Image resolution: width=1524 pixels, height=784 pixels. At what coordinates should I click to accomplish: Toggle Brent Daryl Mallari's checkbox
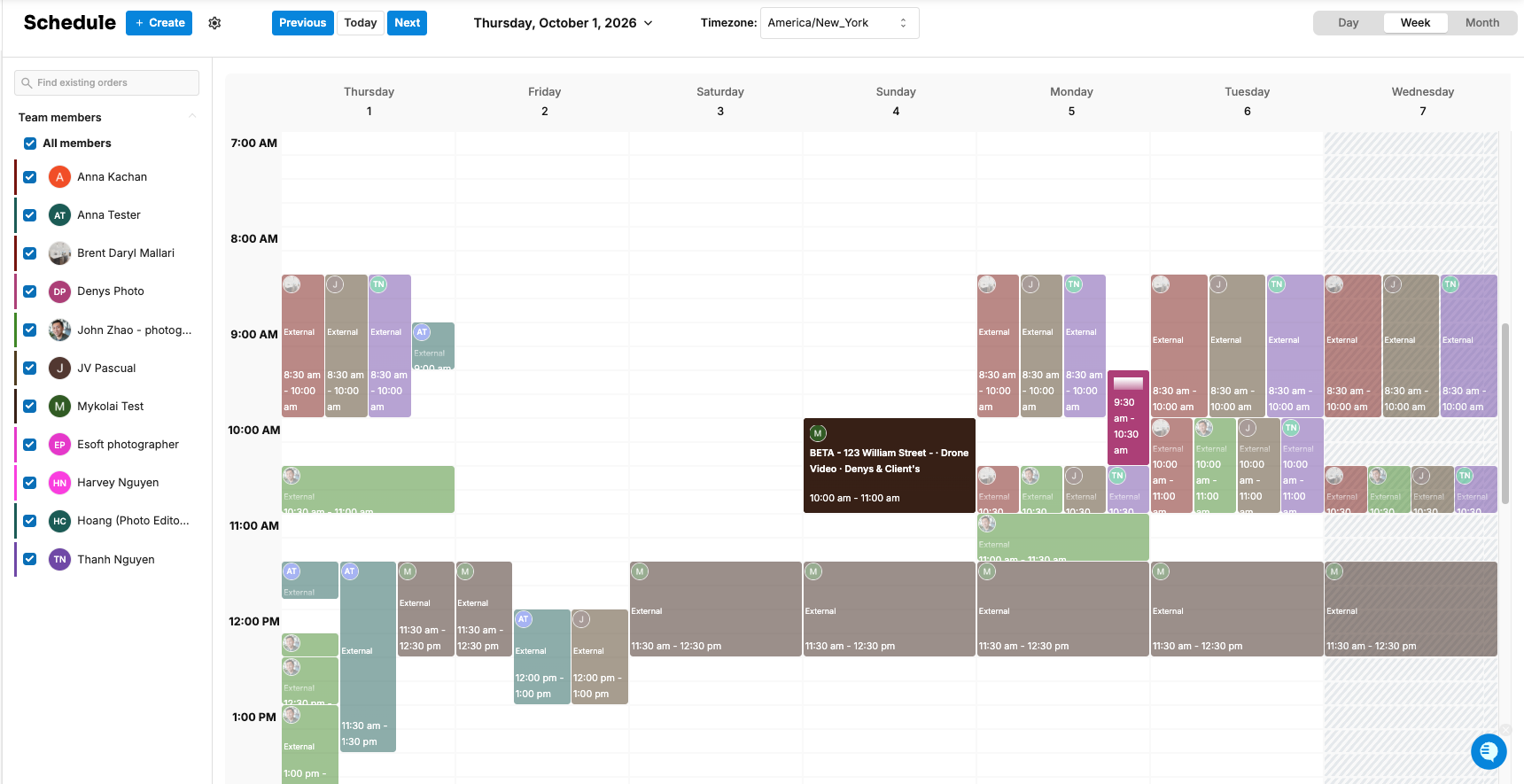[x=30, y=253]
